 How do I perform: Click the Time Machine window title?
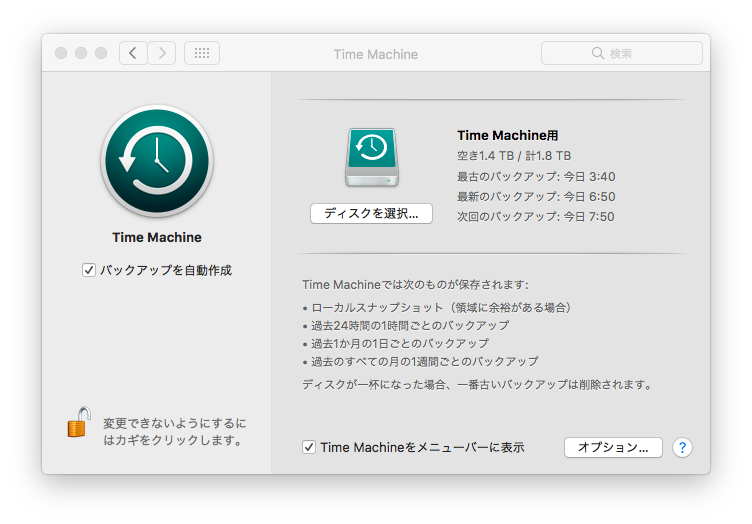[376, 54]
